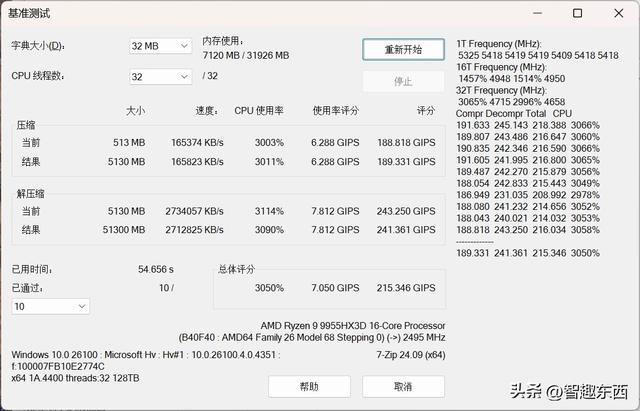This screenshot has width=640, height=411.
Task: Open the 字典大小 32 MB dropdown
Action: [x=160, y=46]
